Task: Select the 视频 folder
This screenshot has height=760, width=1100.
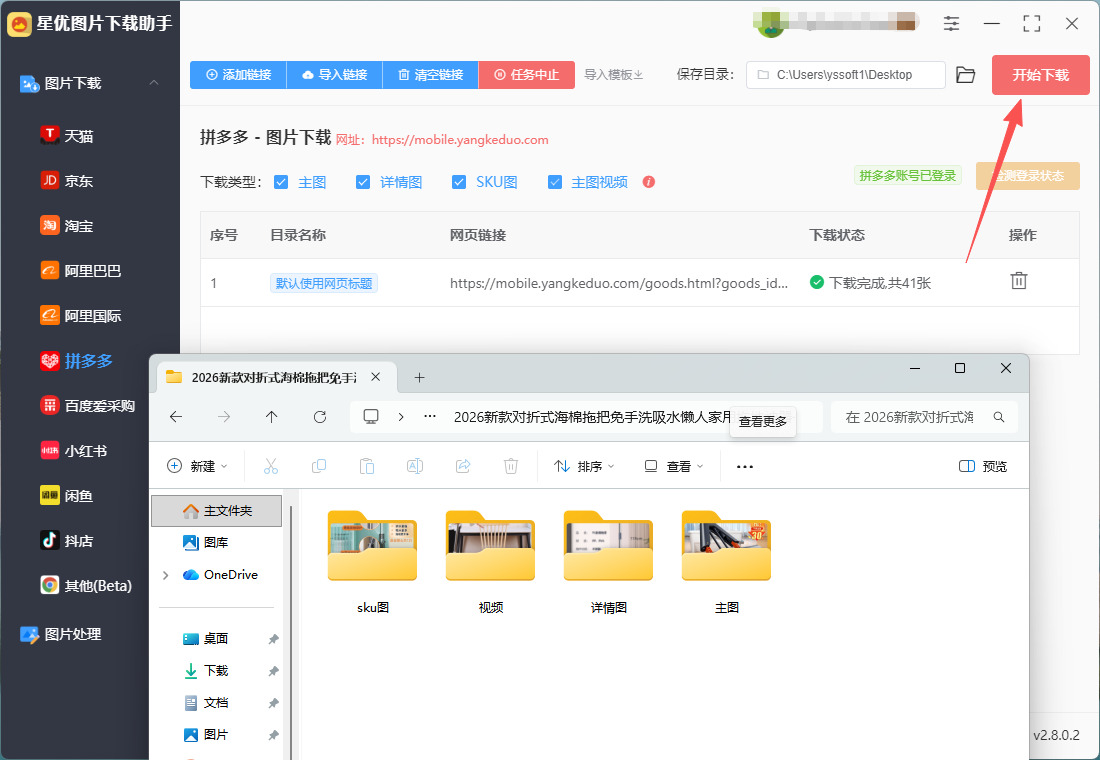Action: pyautogui.click(x=490, y=563)
